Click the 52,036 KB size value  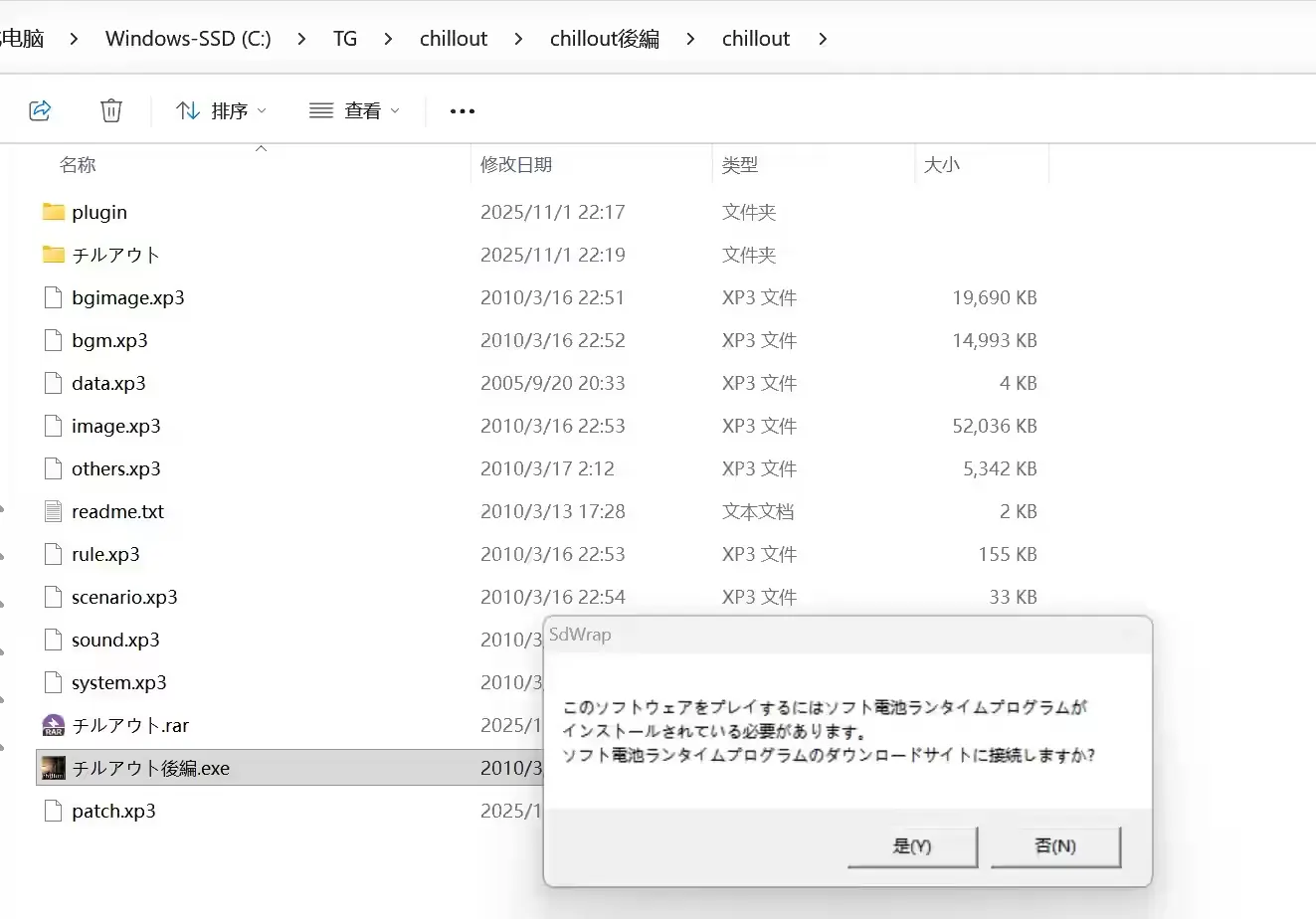pyautogui.click(x=995, y=426)
